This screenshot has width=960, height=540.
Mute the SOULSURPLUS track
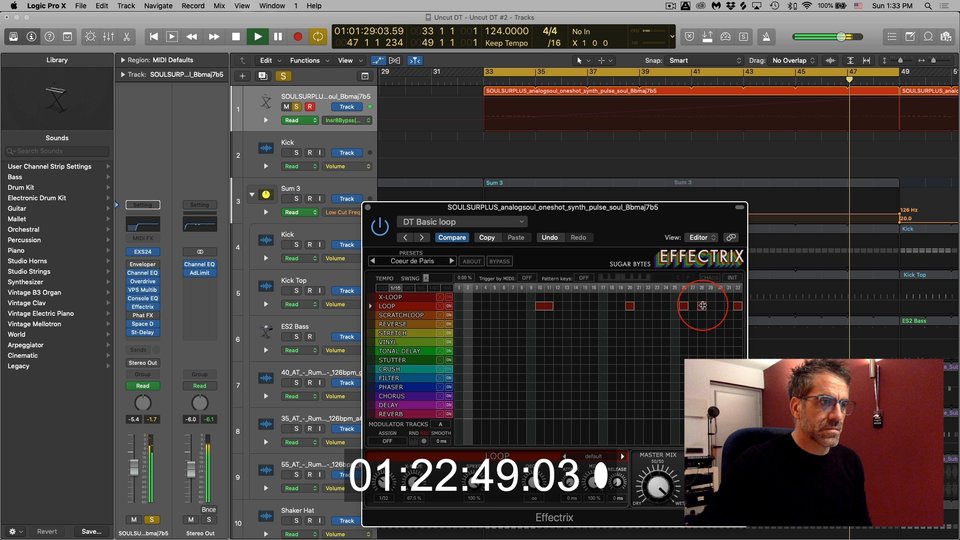(x=285, y=107)
